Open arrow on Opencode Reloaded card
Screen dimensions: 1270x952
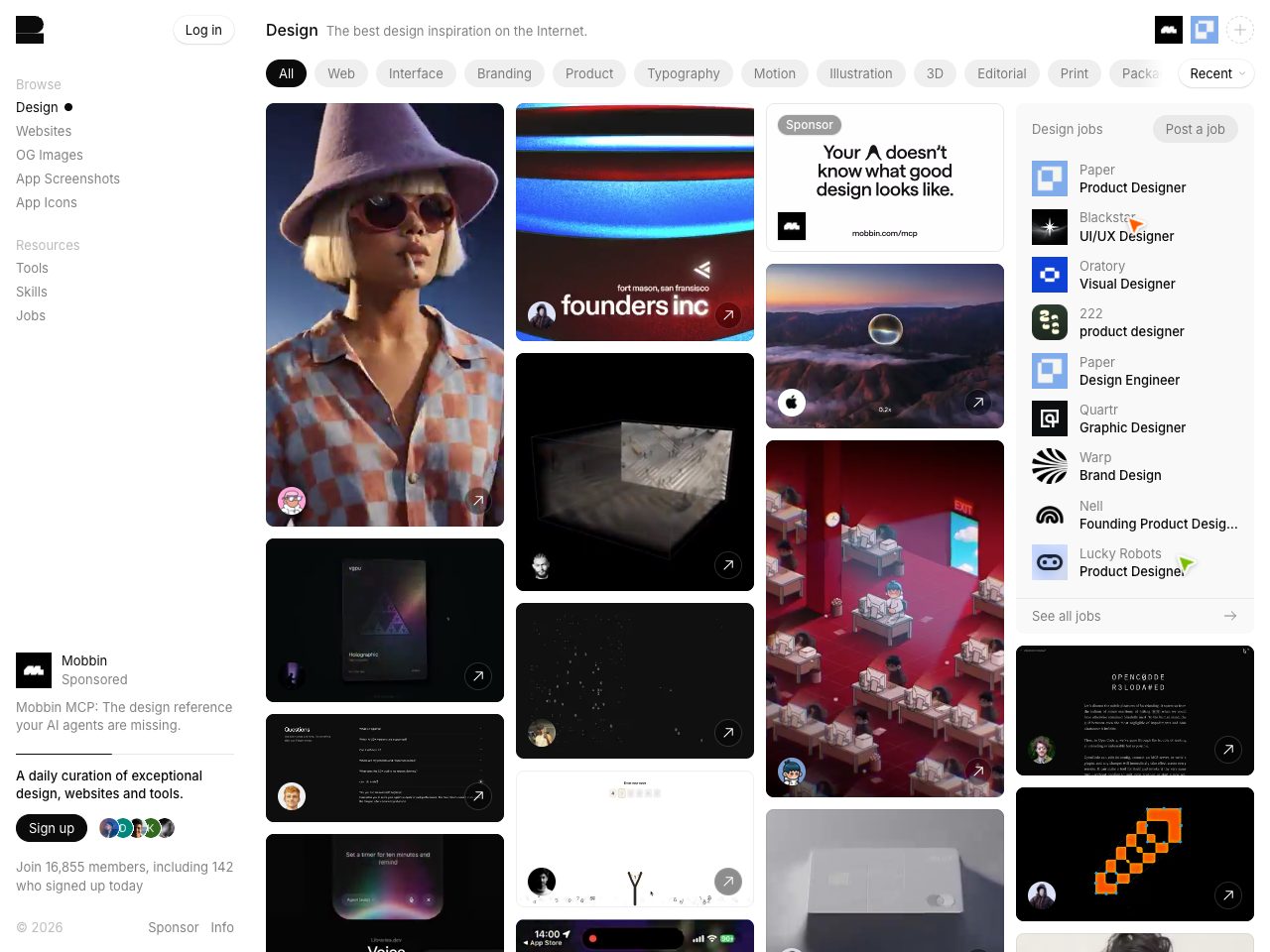(1228, 750)
